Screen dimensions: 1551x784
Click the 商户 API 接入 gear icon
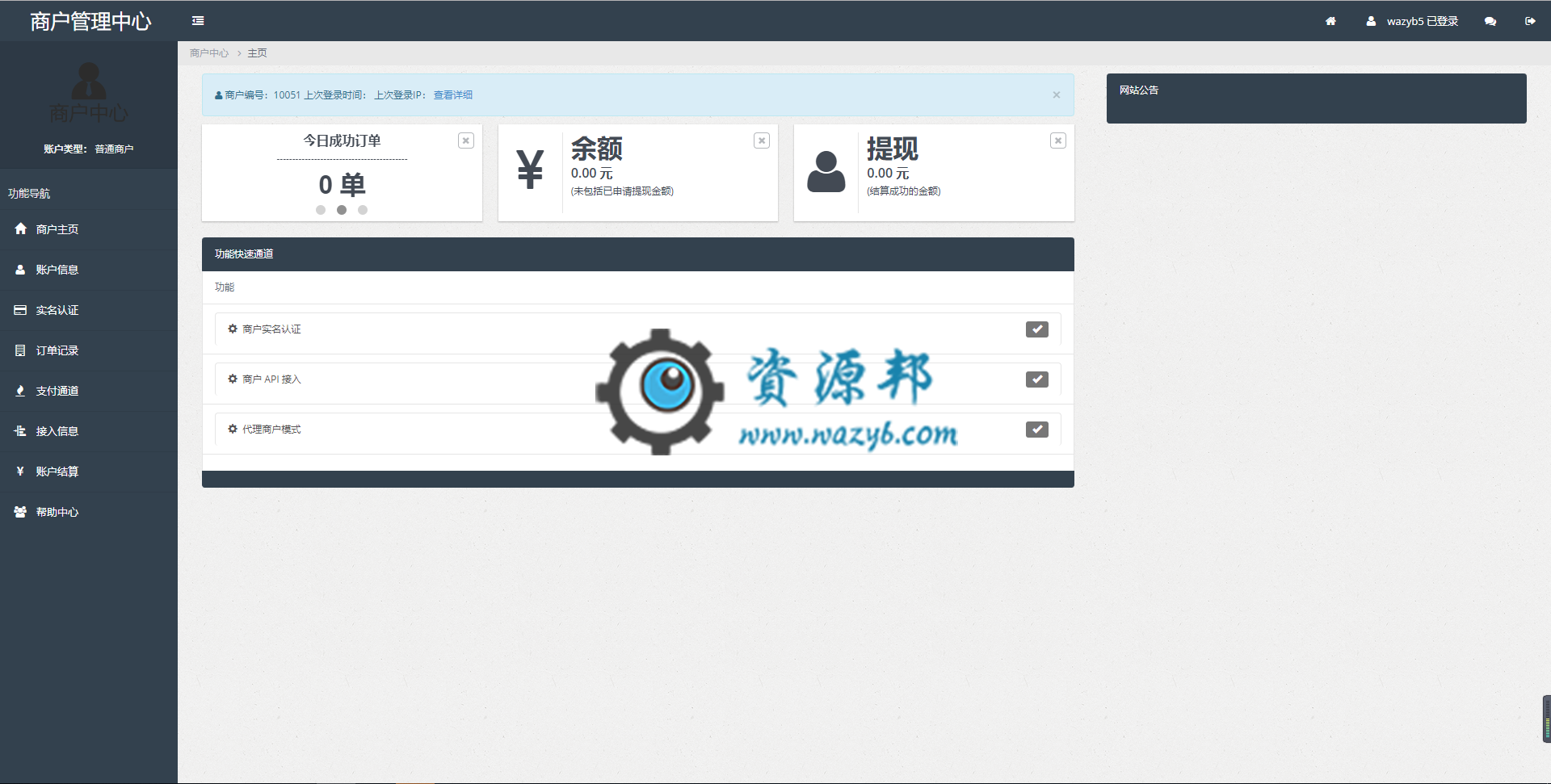[233, 379]
